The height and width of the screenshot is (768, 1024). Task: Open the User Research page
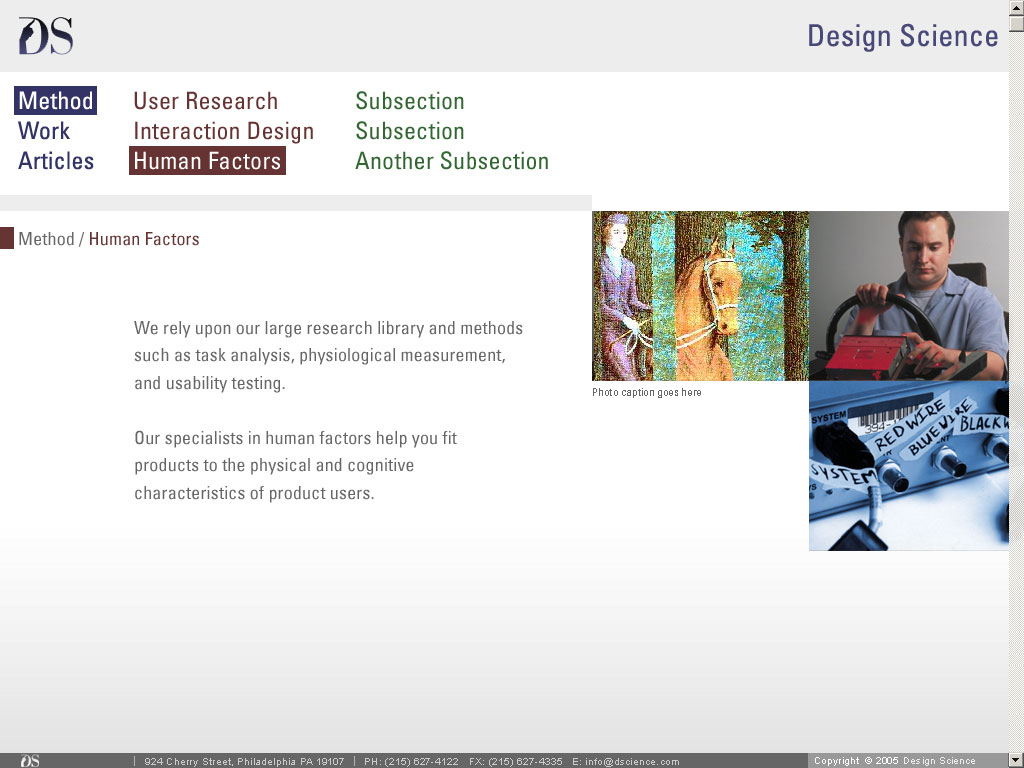[x=205, y=101]
